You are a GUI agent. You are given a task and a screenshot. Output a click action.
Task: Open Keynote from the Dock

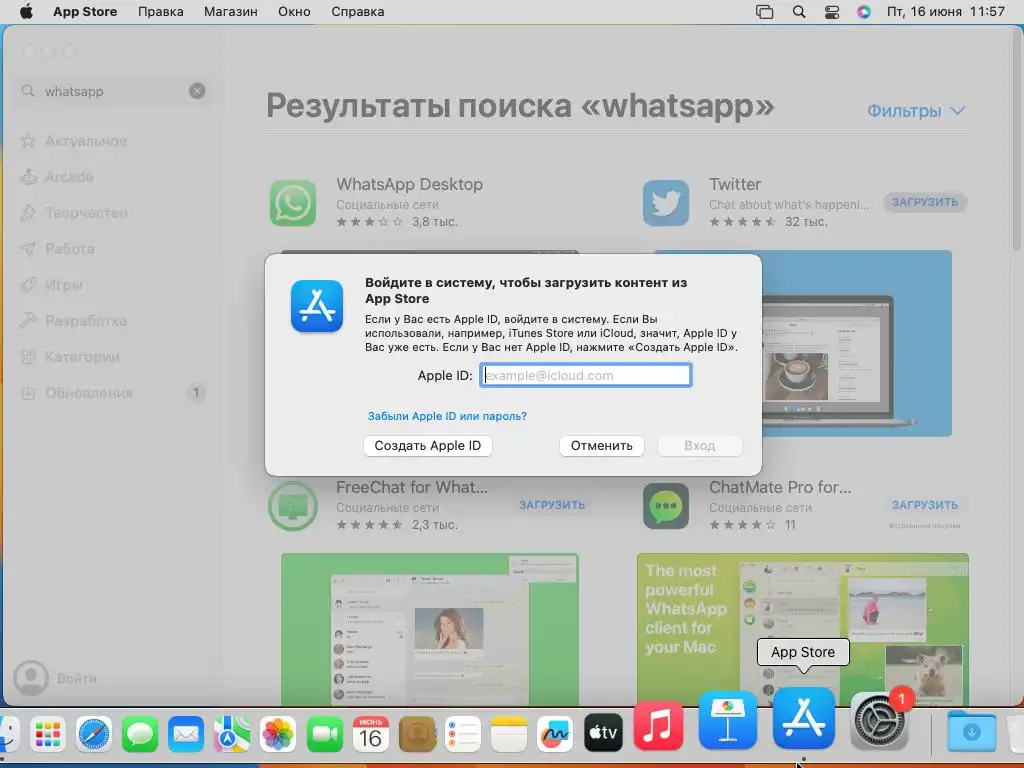pos(728,720)
